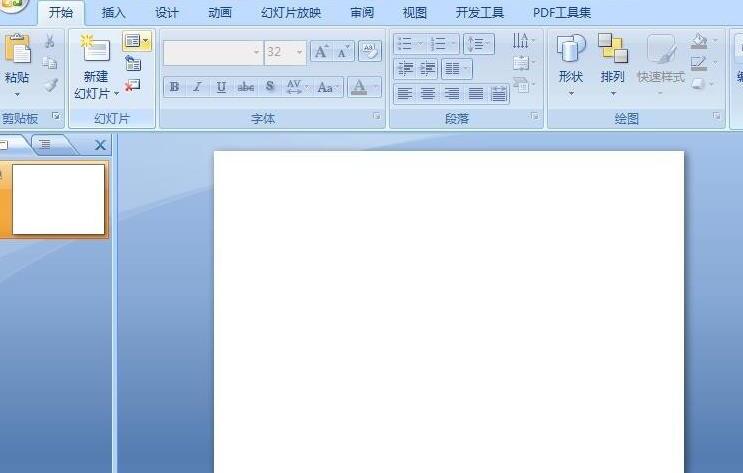Toggle italic formatting
This screenshot has height=473, width=743.
pos(197,87)
